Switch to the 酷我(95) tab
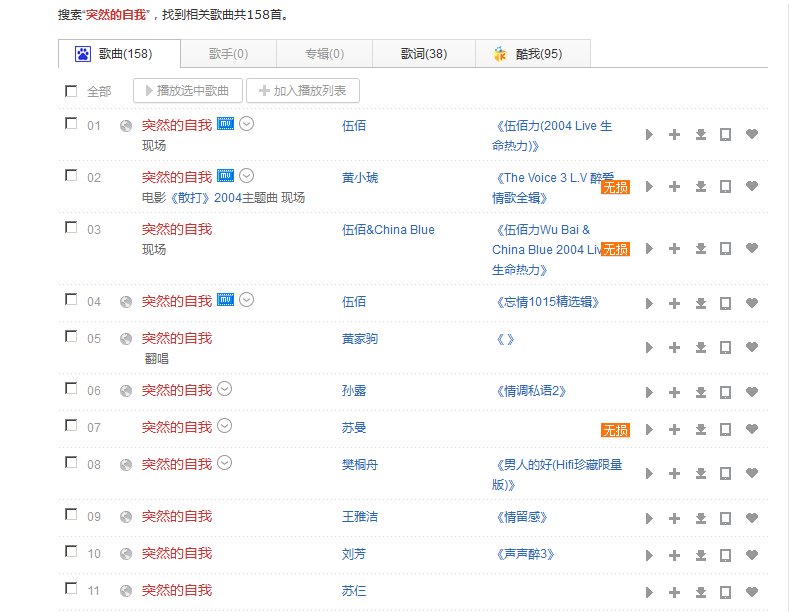The image size is (795, 612). tap(533, 54)
